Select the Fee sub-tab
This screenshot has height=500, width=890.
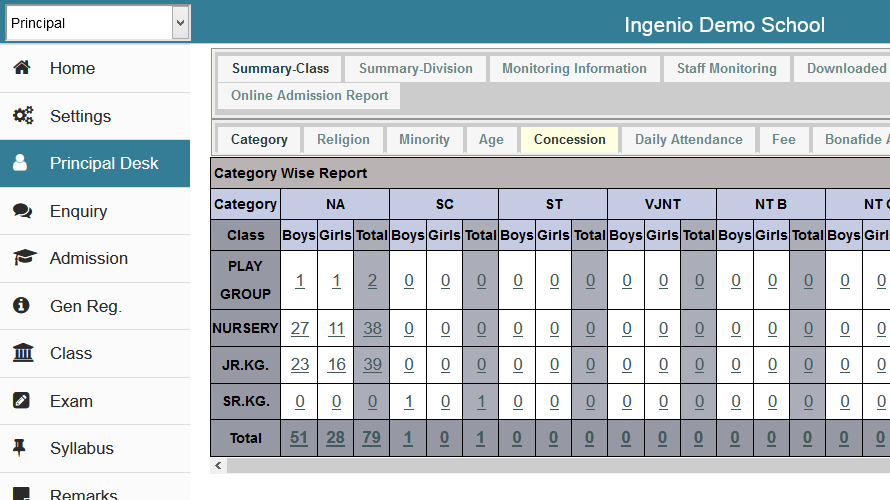pyautogui.click(x=783, y=140)
